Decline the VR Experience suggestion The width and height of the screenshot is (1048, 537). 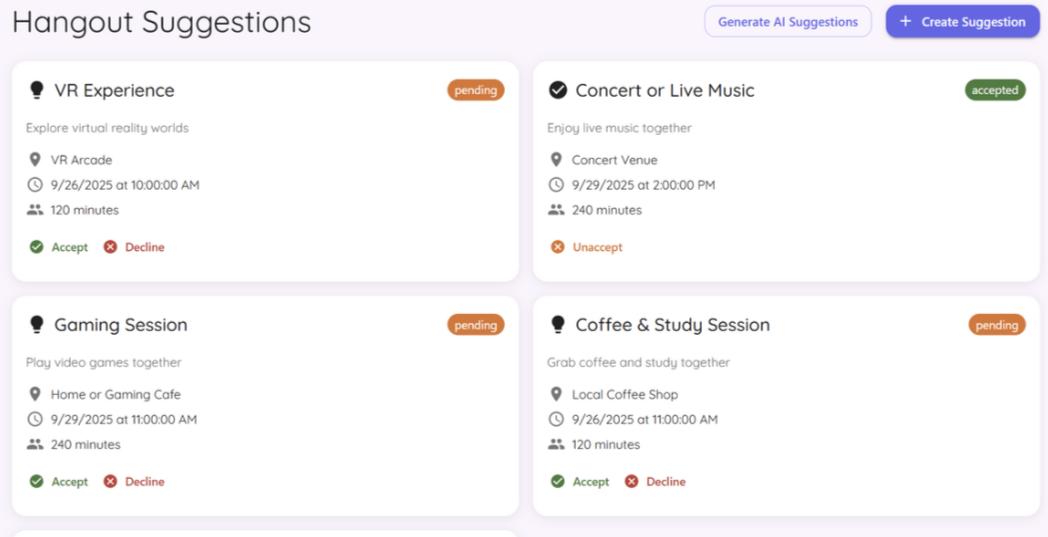tap(134, 247)
